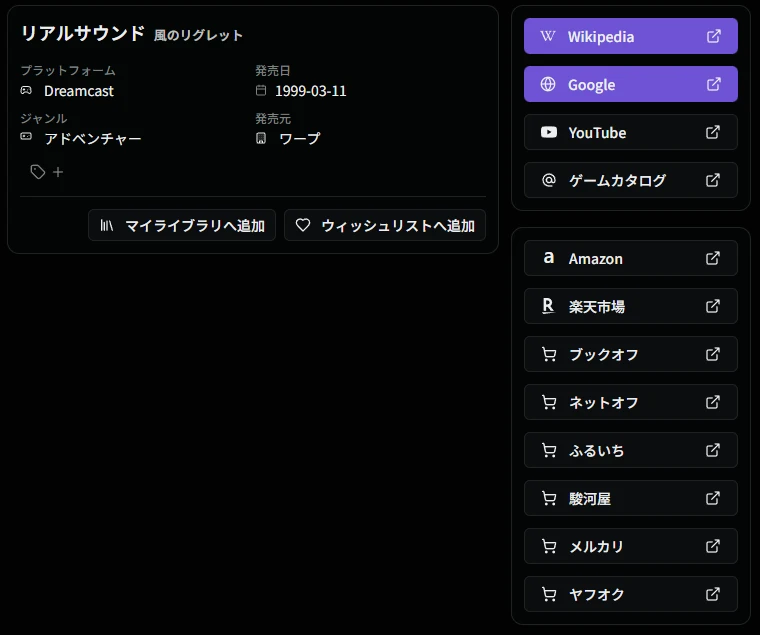Open the ブックオフ store link
This screenshot has width=760, height=635.
pos(631,354)
